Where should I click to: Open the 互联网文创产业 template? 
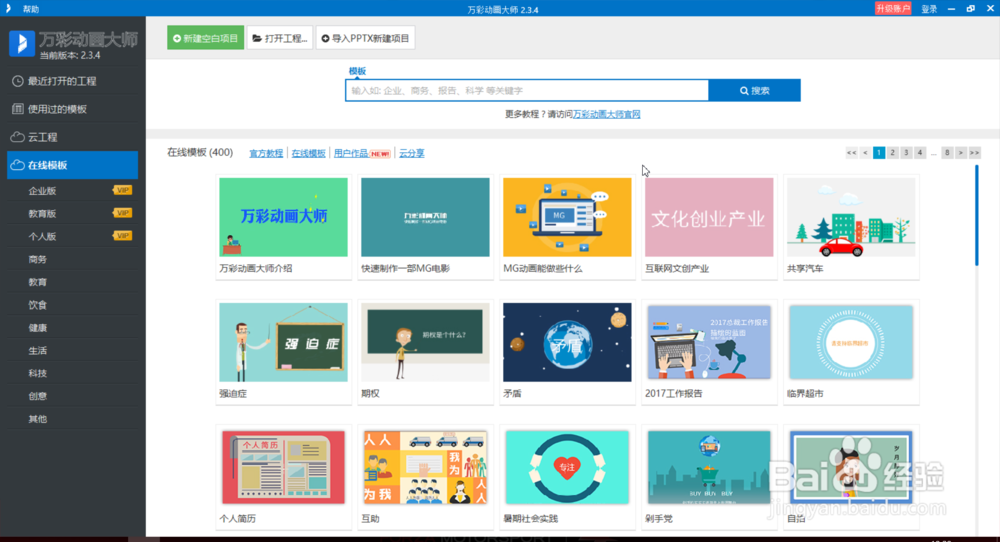coord(709,217)
